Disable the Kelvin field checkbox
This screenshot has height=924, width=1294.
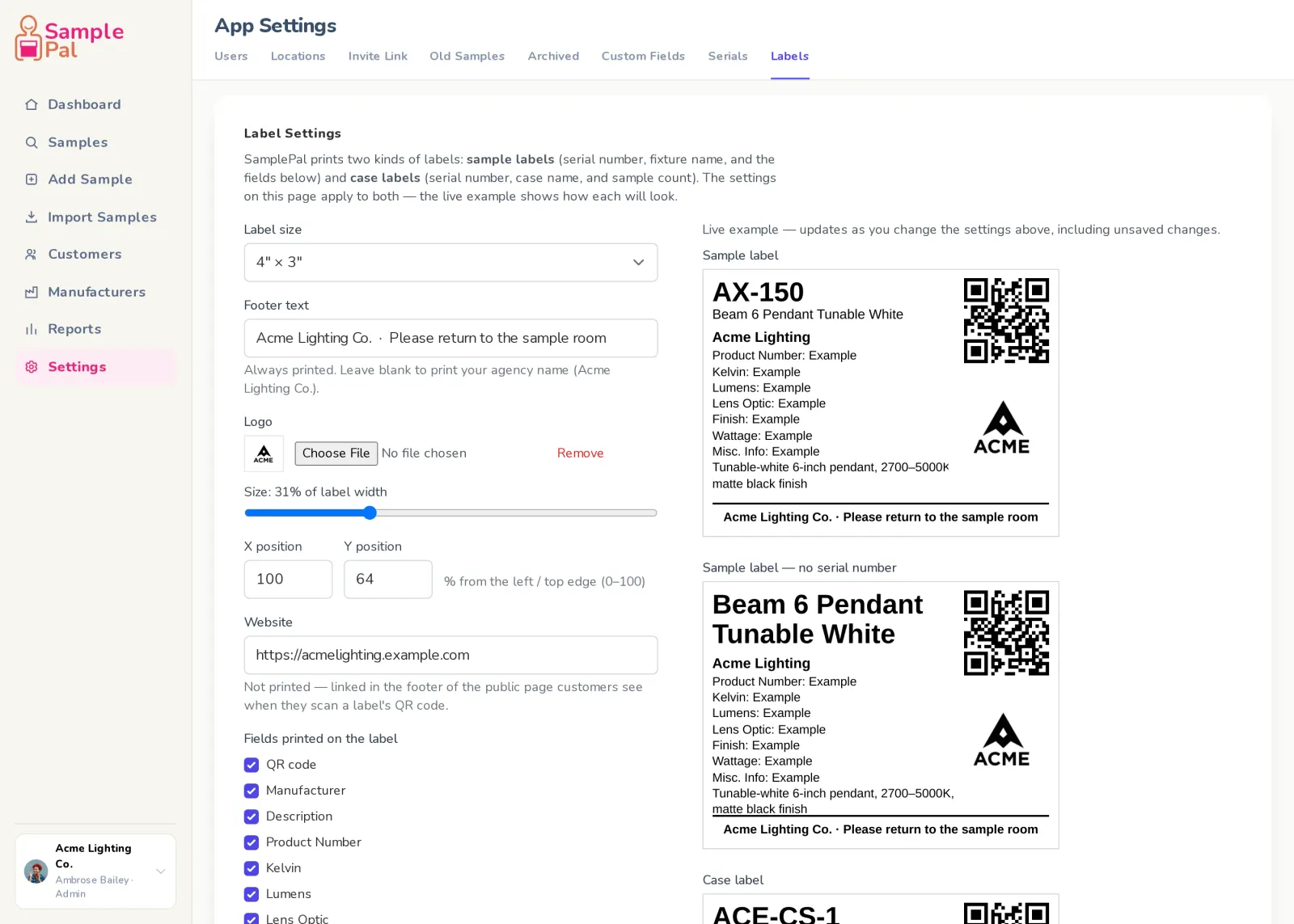252,868
